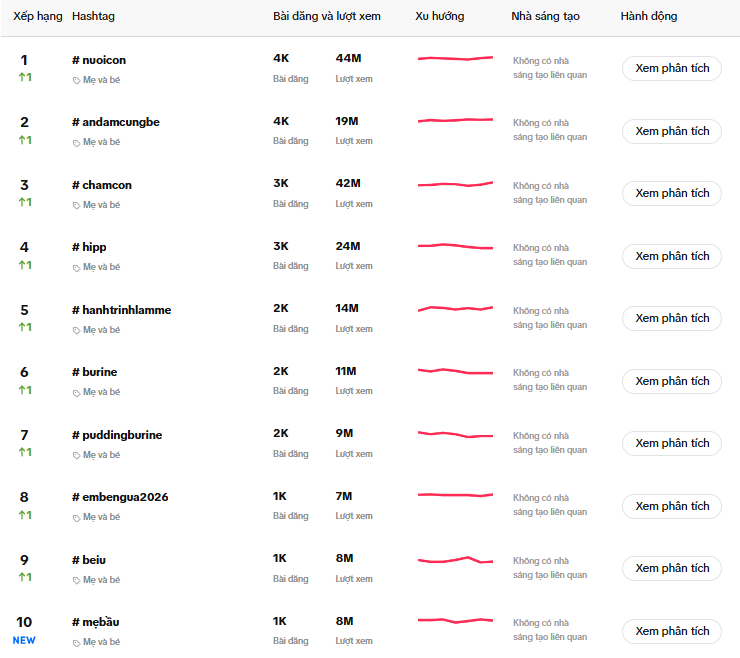
Task: Click Xem phân tích for #chamcon
Action: [672, 193]
